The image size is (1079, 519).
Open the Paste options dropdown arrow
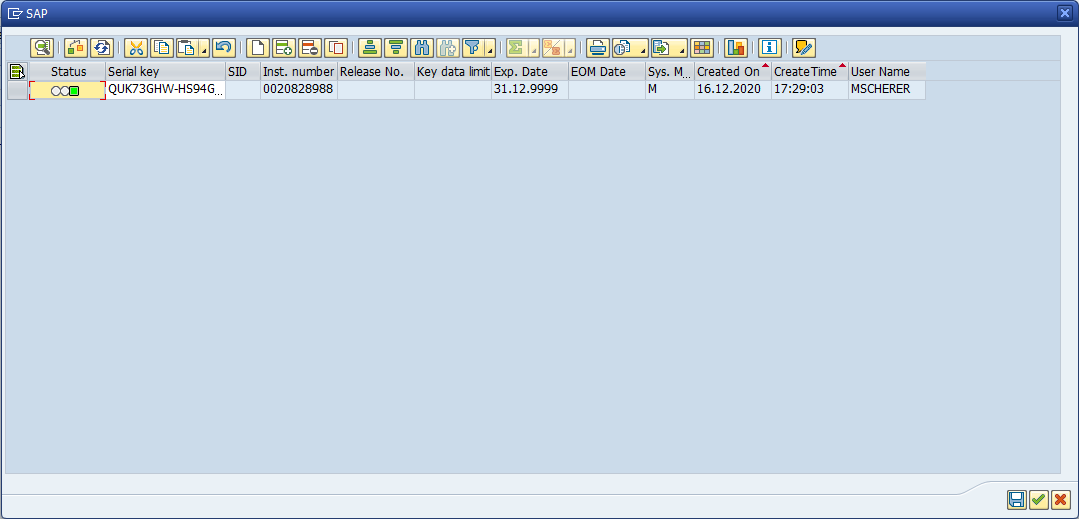pos(204,49)
